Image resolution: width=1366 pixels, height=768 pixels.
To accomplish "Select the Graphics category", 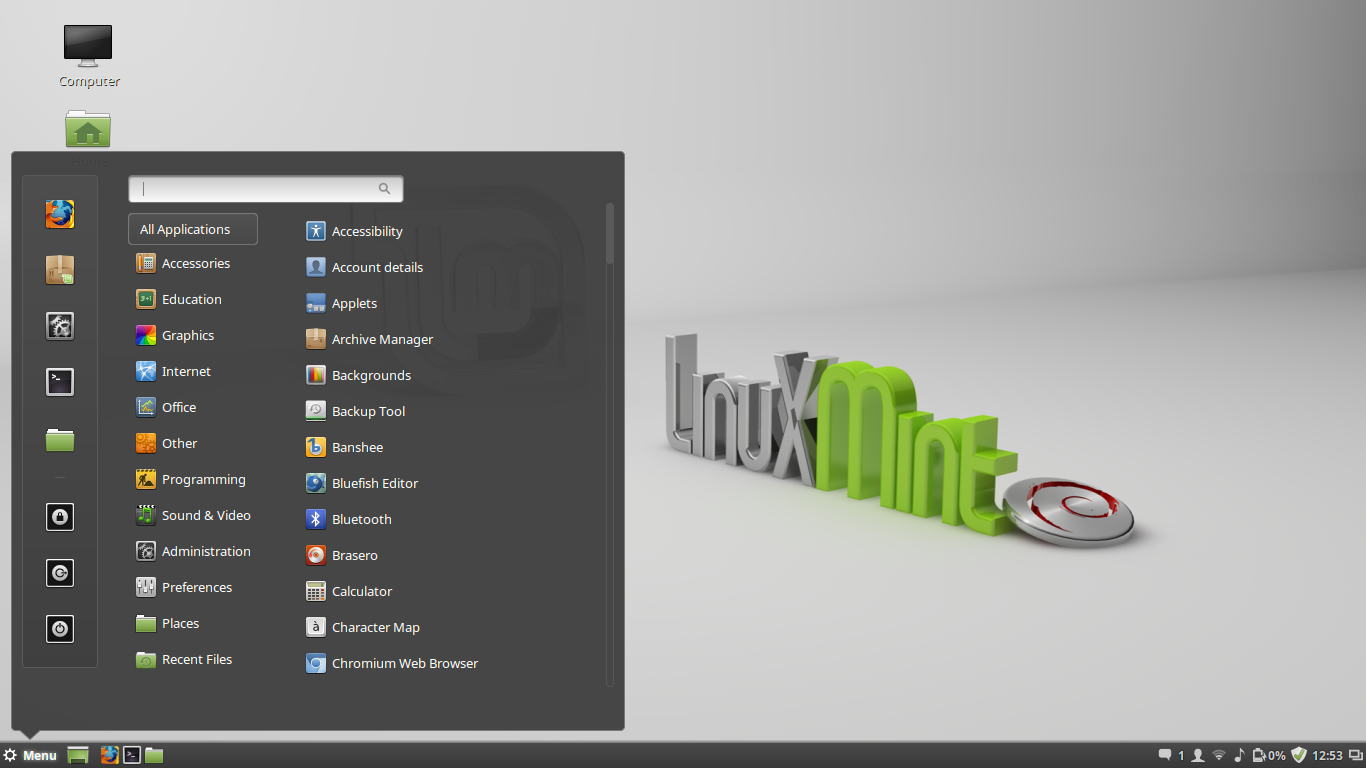I will [187, 335].
